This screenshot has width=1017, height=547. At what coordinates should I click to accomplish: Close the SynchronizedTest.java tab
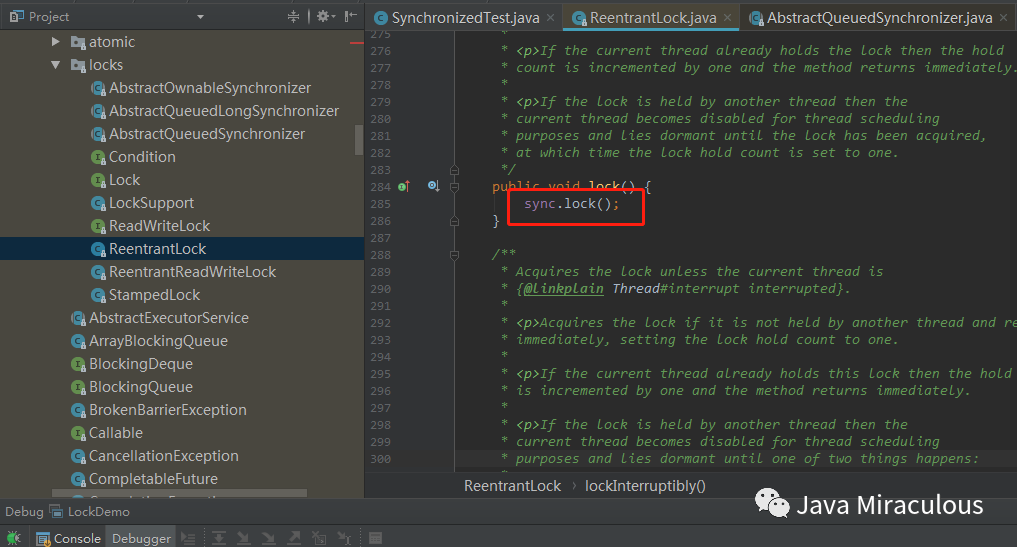pos(550,18)
